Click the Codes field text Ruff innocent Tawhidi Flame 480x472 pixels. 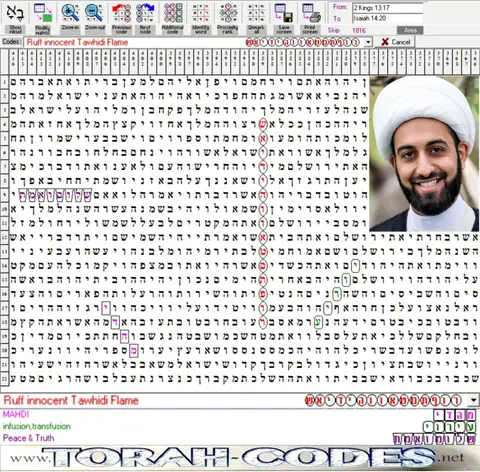tap(77, 42)
